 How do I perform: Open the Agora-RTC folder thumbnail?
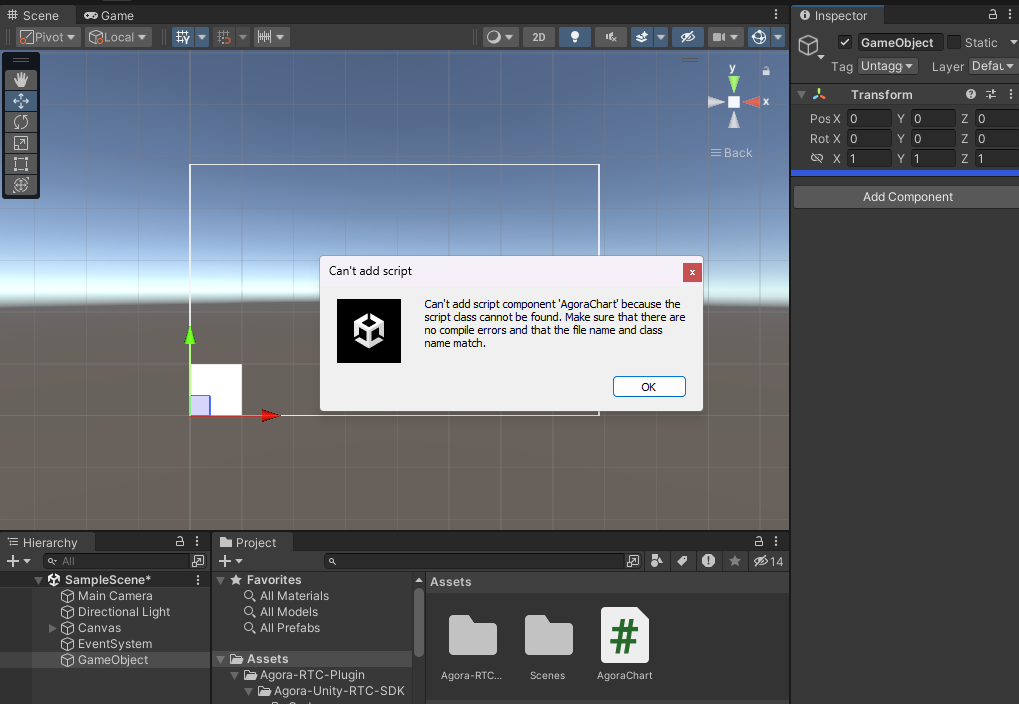472,644
